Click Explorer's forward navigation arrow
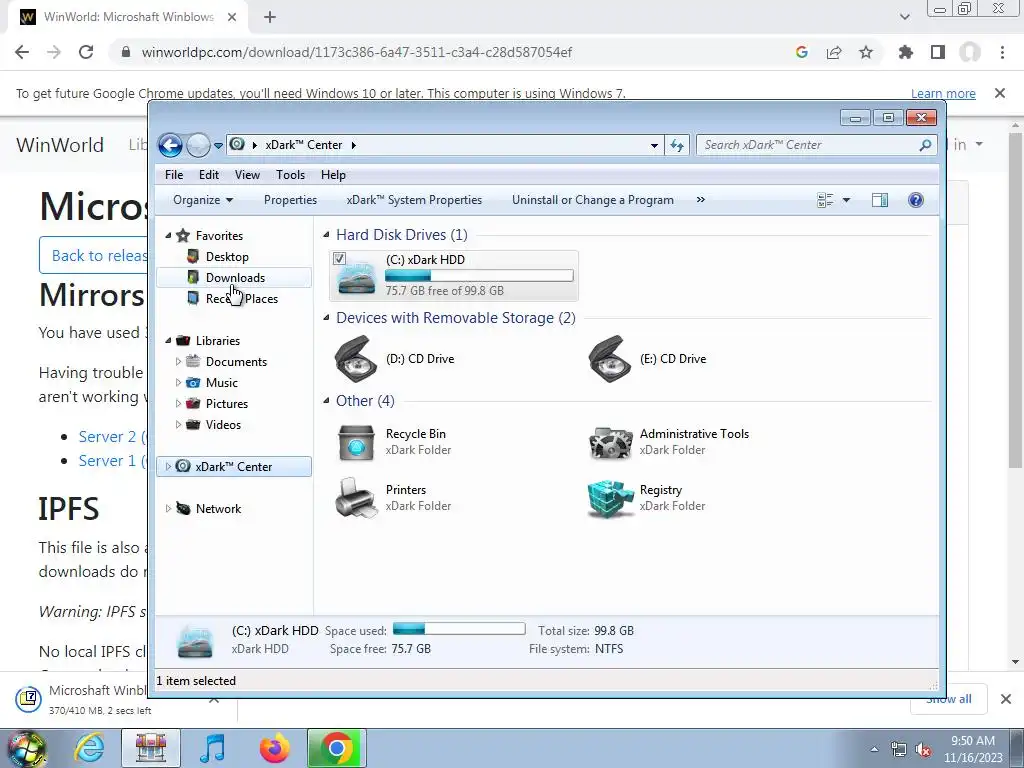 coord(198,145)
